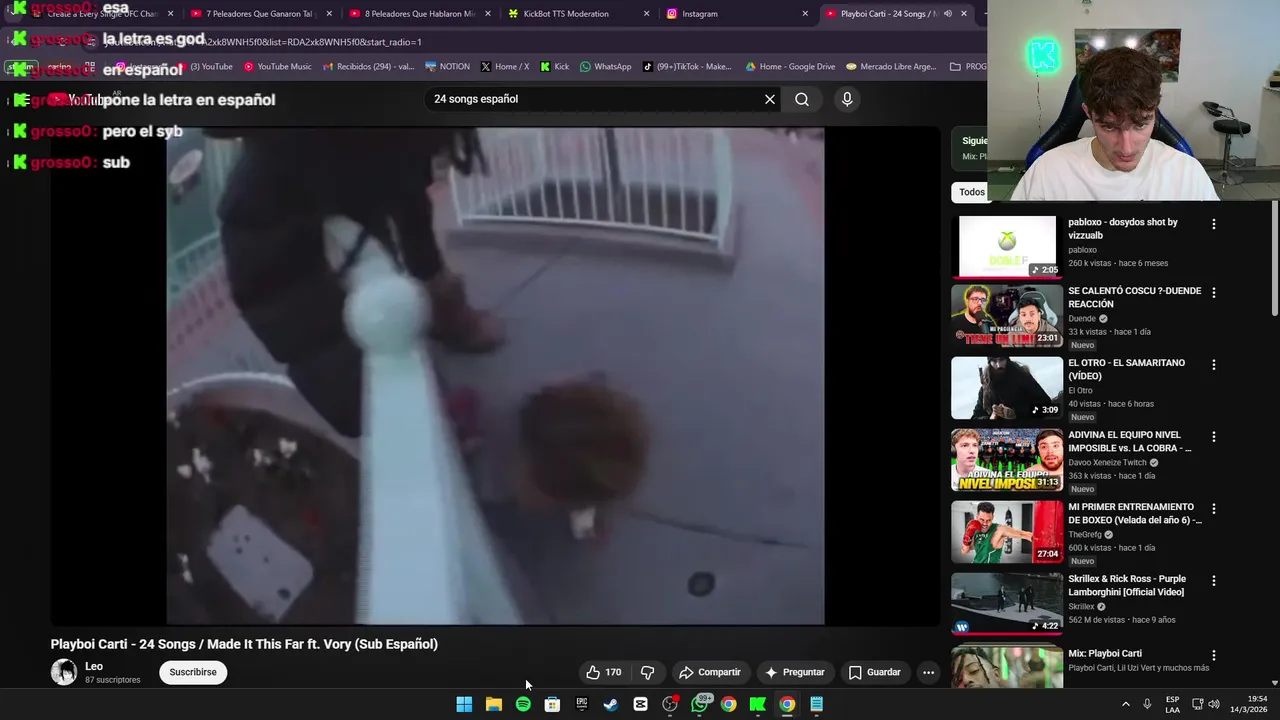The width and height of the screenshot is (1280, 720).
Task: Close the Instagram tab
Action: point(805,14)
